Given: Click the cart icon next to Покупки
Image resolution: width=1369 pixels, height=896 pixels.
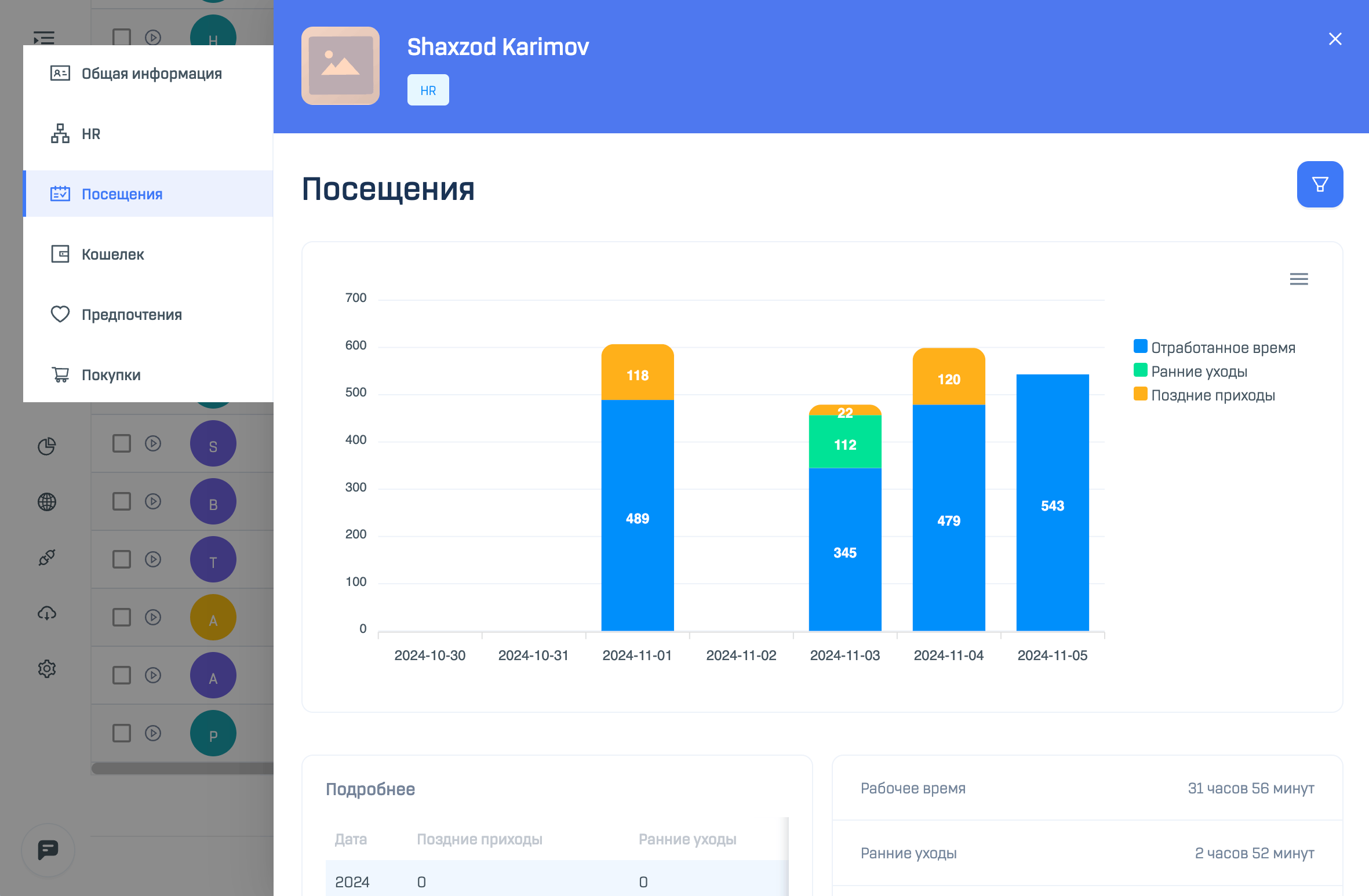Looking at the screenshot, I should pyautogui.click(x=60, y=374).
